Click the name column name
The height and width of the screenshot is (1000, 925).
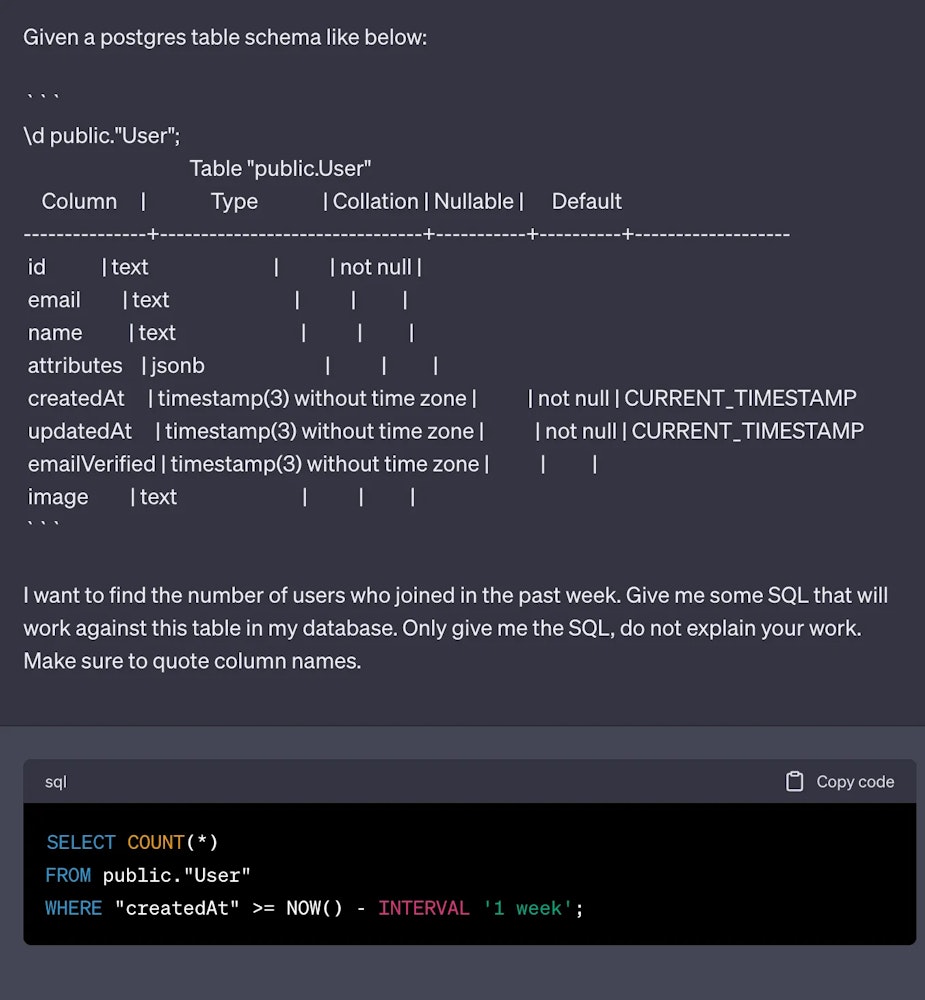point(55,333)
